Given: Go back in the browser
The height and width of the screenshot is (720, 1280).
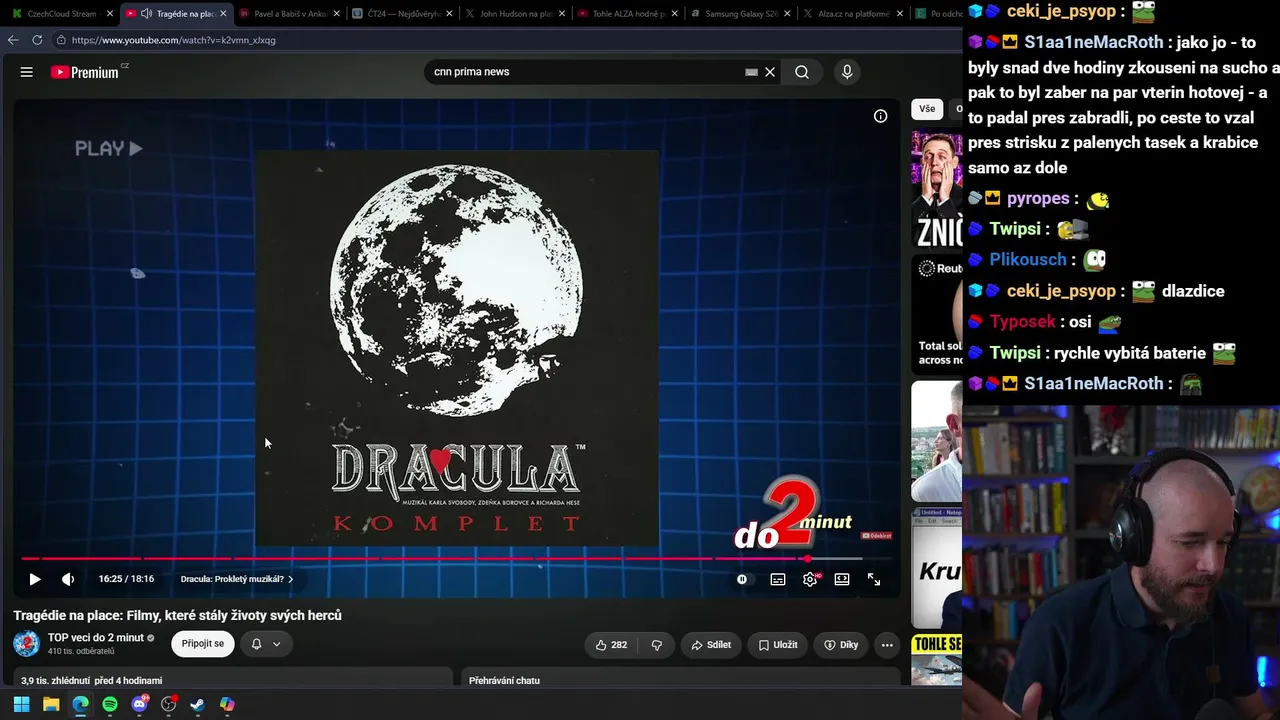Looking at the screenshot, I should click(x=13, y=40).
